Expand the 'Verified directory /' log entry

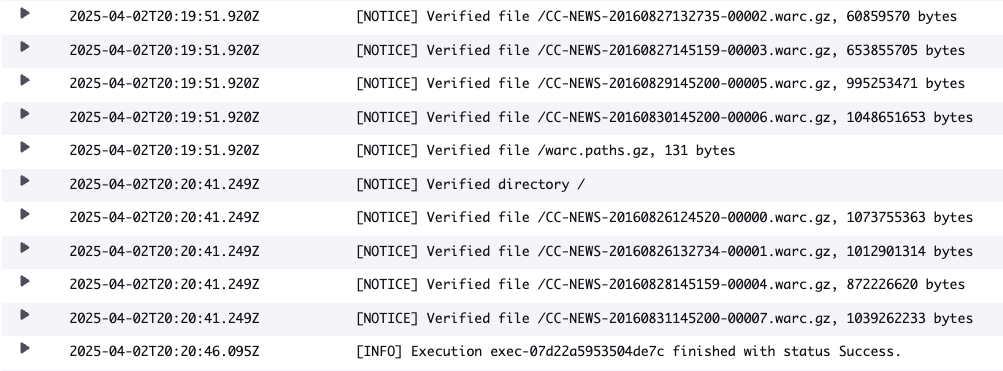(25, 180)
